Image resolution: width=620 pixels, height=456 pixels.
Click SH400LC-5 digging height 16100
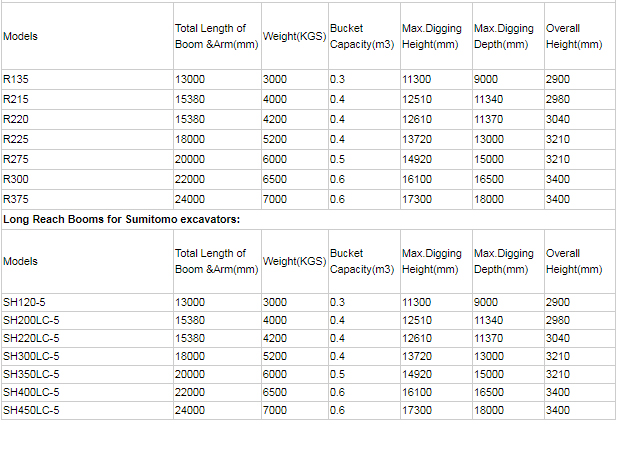pos(417,392)
